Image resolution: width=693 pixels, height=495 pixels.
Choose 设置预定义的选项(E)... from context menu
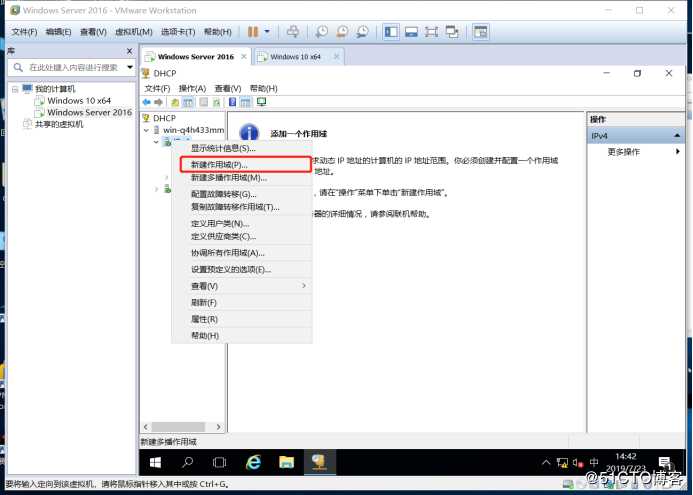click(242, 269)
